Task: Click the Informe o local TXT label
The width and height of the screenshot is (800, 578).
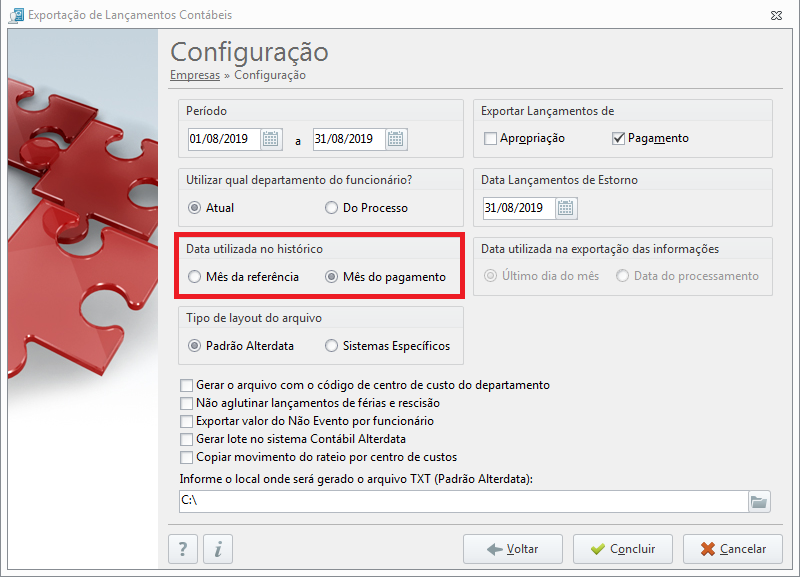Action: click(x=356, y=479)
